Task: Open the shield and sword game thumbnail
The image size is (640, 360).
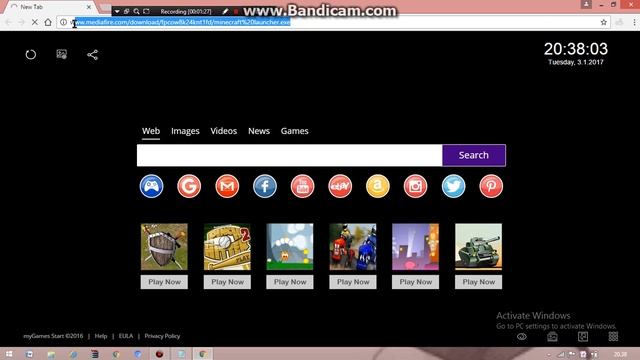Action: coord(164,247)
